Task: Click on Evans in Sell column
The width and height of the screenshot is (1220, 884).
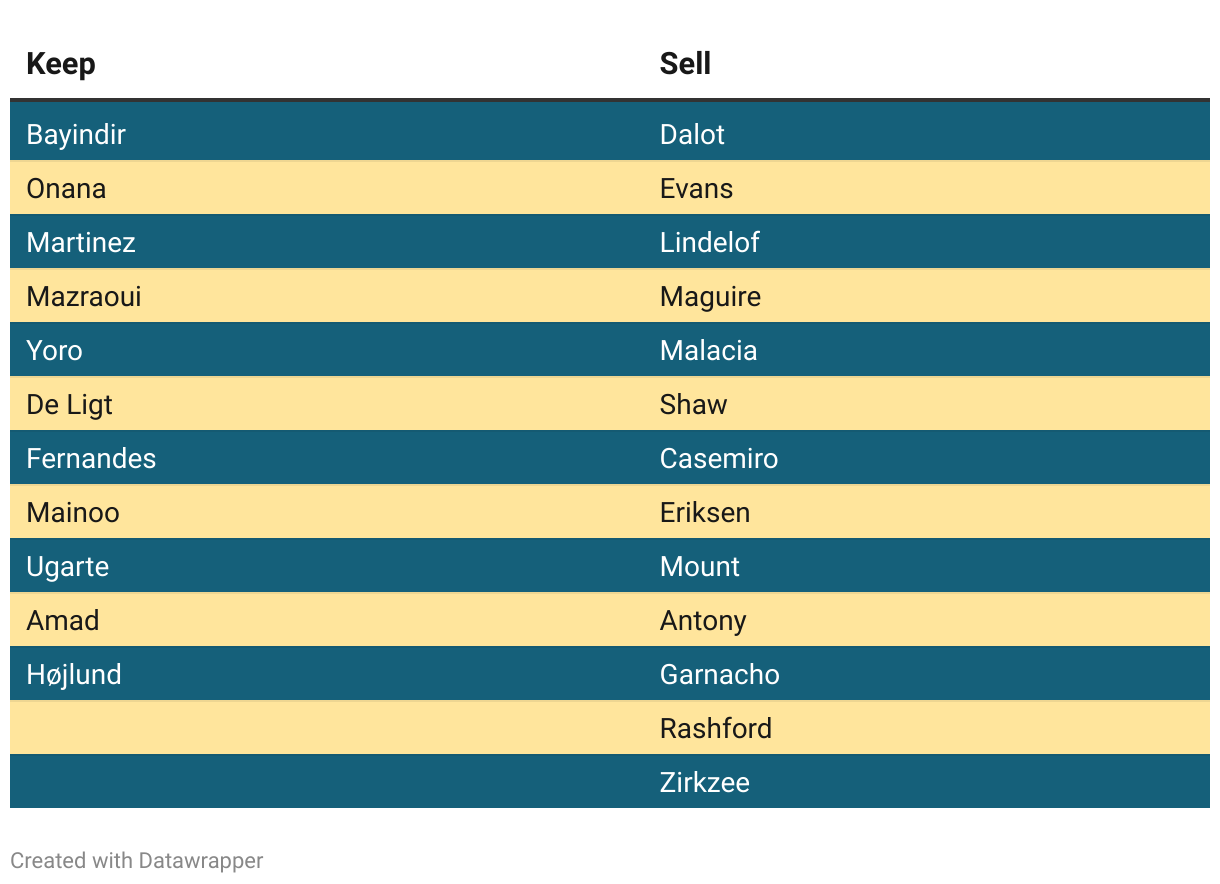Action: click(x=696, y=188)
